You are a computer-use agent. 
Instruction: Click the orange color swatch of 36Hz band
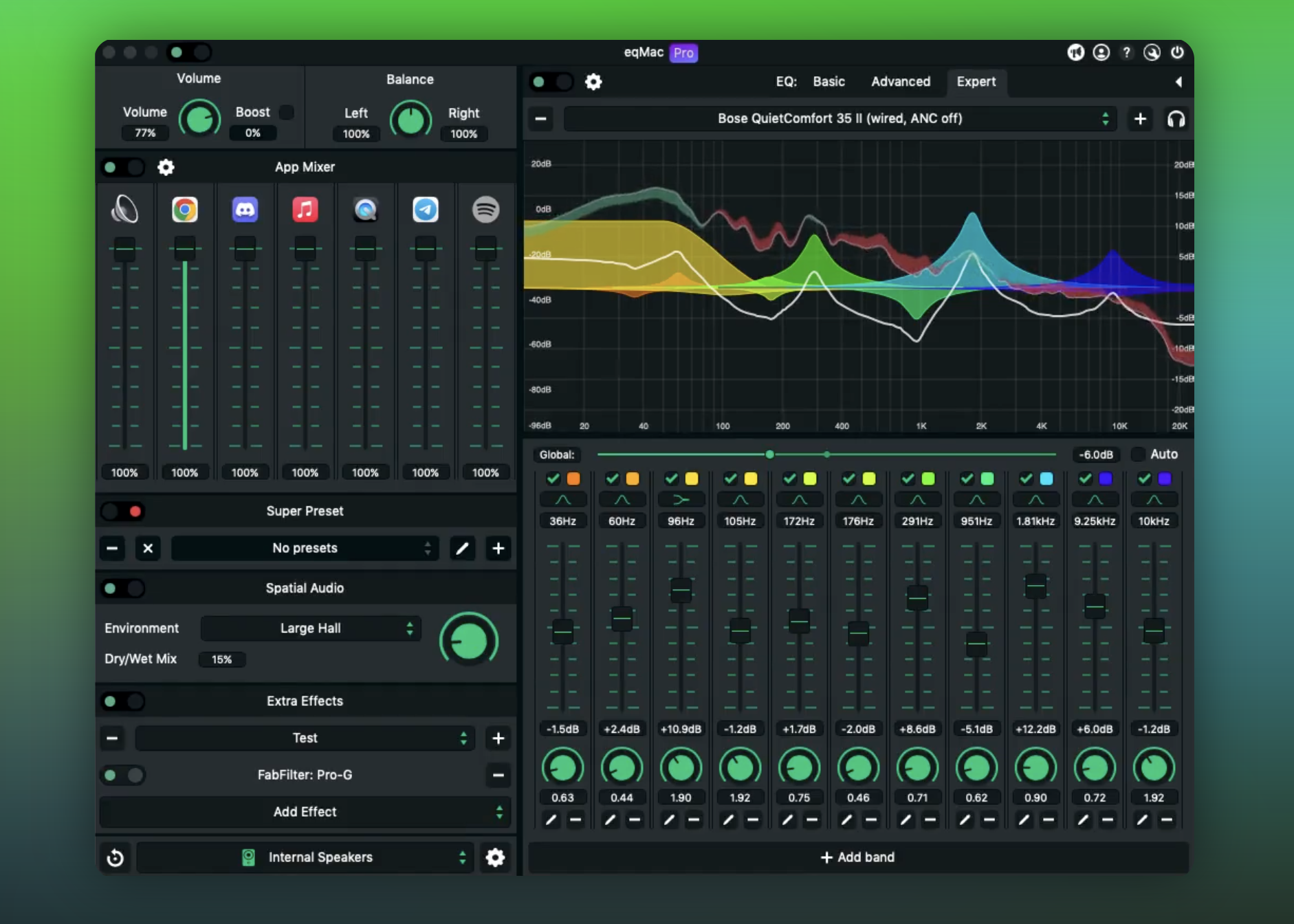(x=573, y=478)
